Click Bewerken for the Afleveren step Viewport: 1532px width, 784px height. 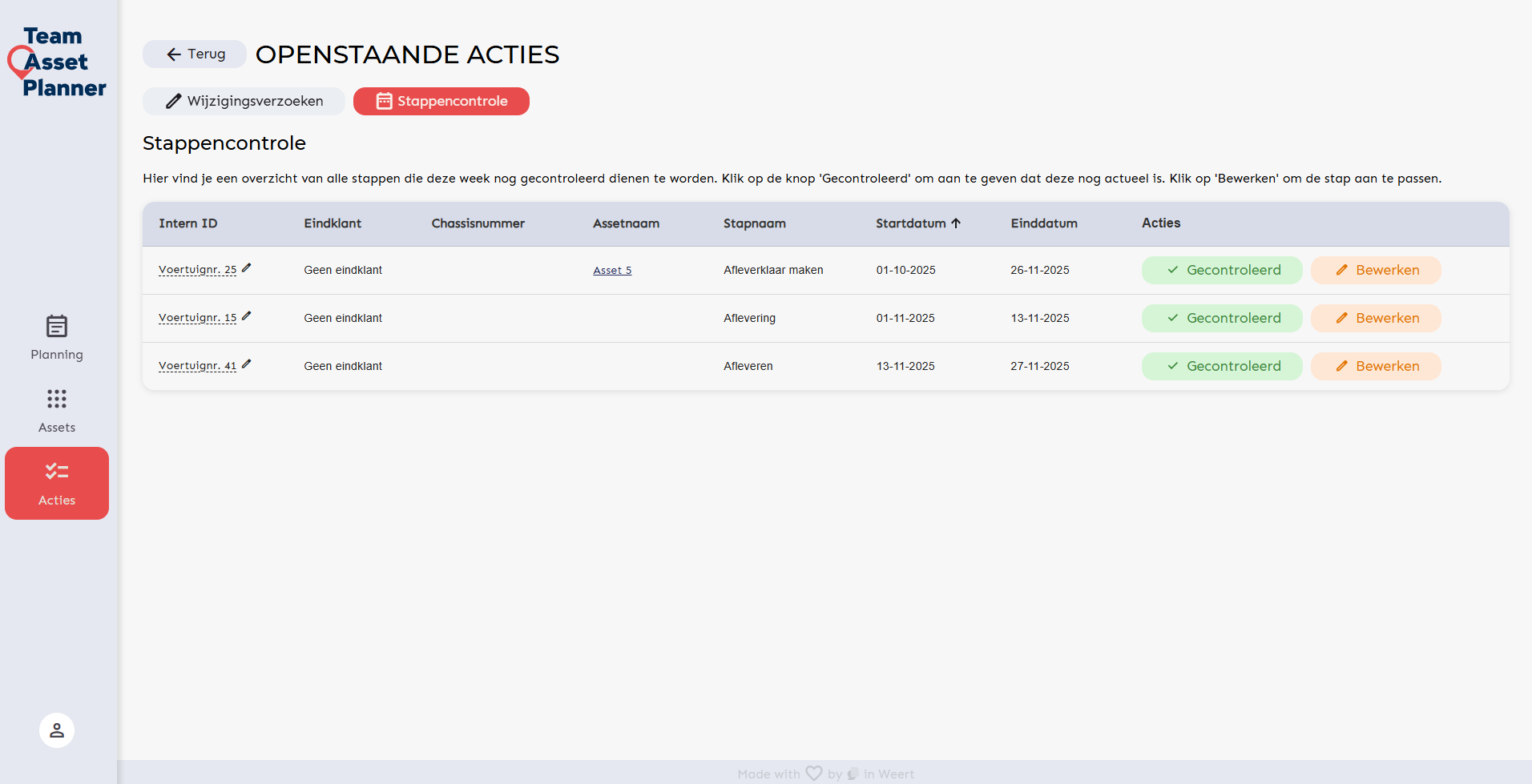[x=1376, y=366]
